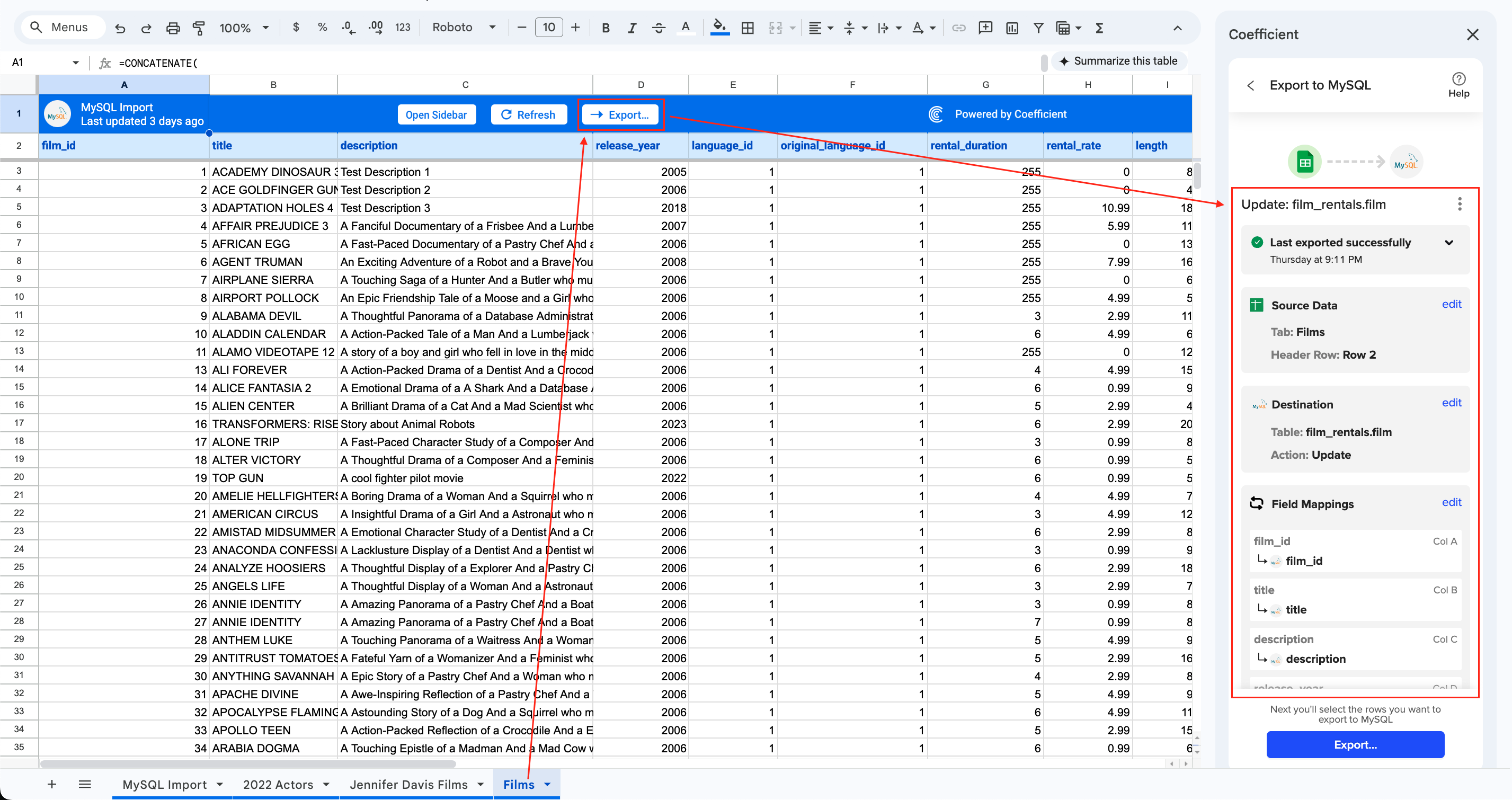Apply Bold formatting from the toolbar
Image resolution: width=1512 pixels, height=800 pixels.
click(605, 27)
